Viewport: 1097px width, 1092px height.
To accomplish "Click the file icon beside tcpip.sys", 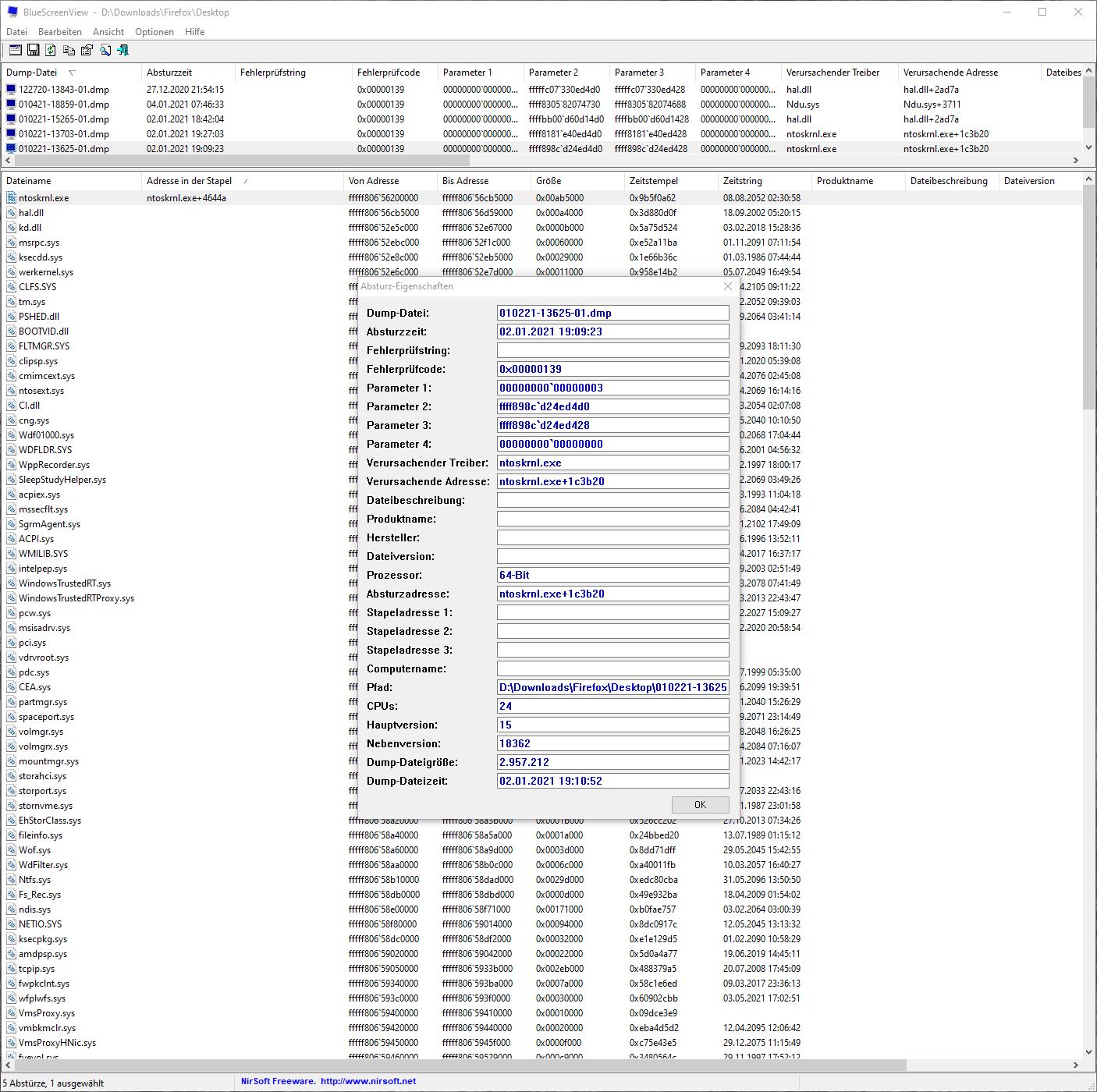I will pos(11,968).
